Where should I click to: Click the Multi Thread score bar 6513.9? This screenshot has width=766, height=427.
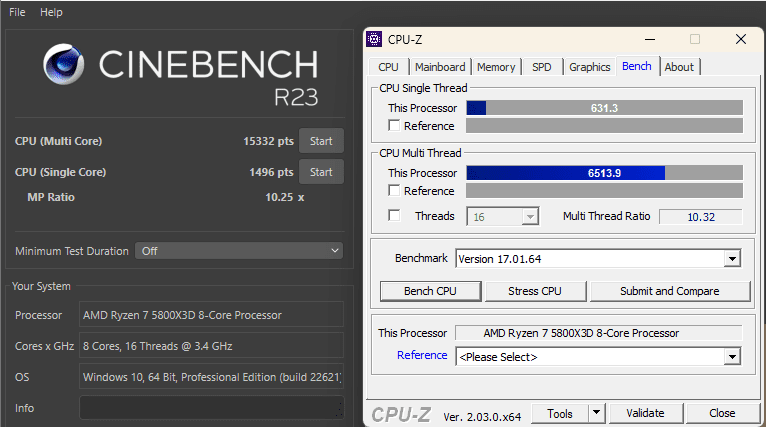(604, 172)
